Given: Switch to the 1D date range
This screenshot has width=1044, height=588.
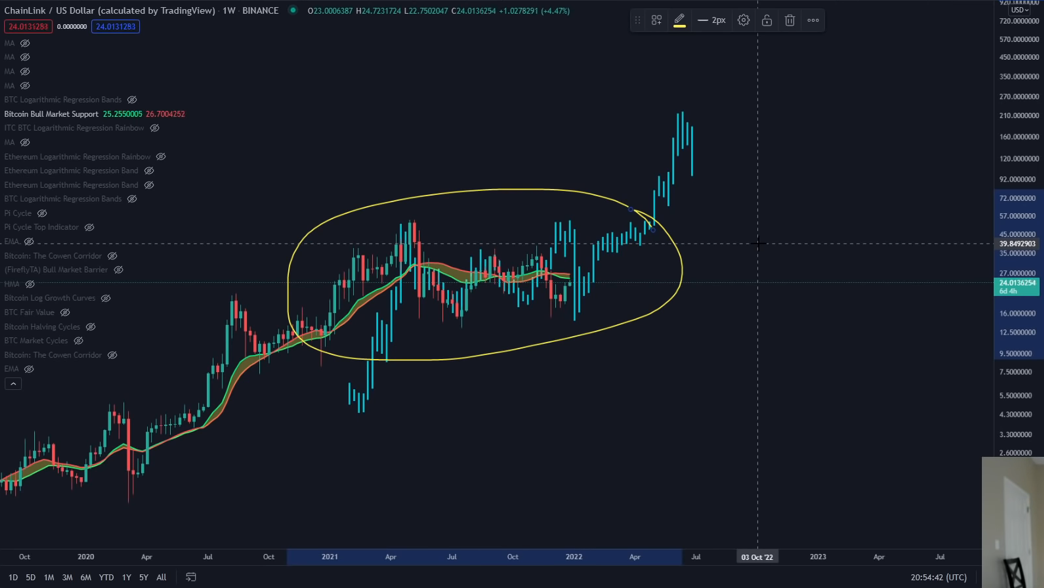Looking at the screenshot, I should click(13, 577).
